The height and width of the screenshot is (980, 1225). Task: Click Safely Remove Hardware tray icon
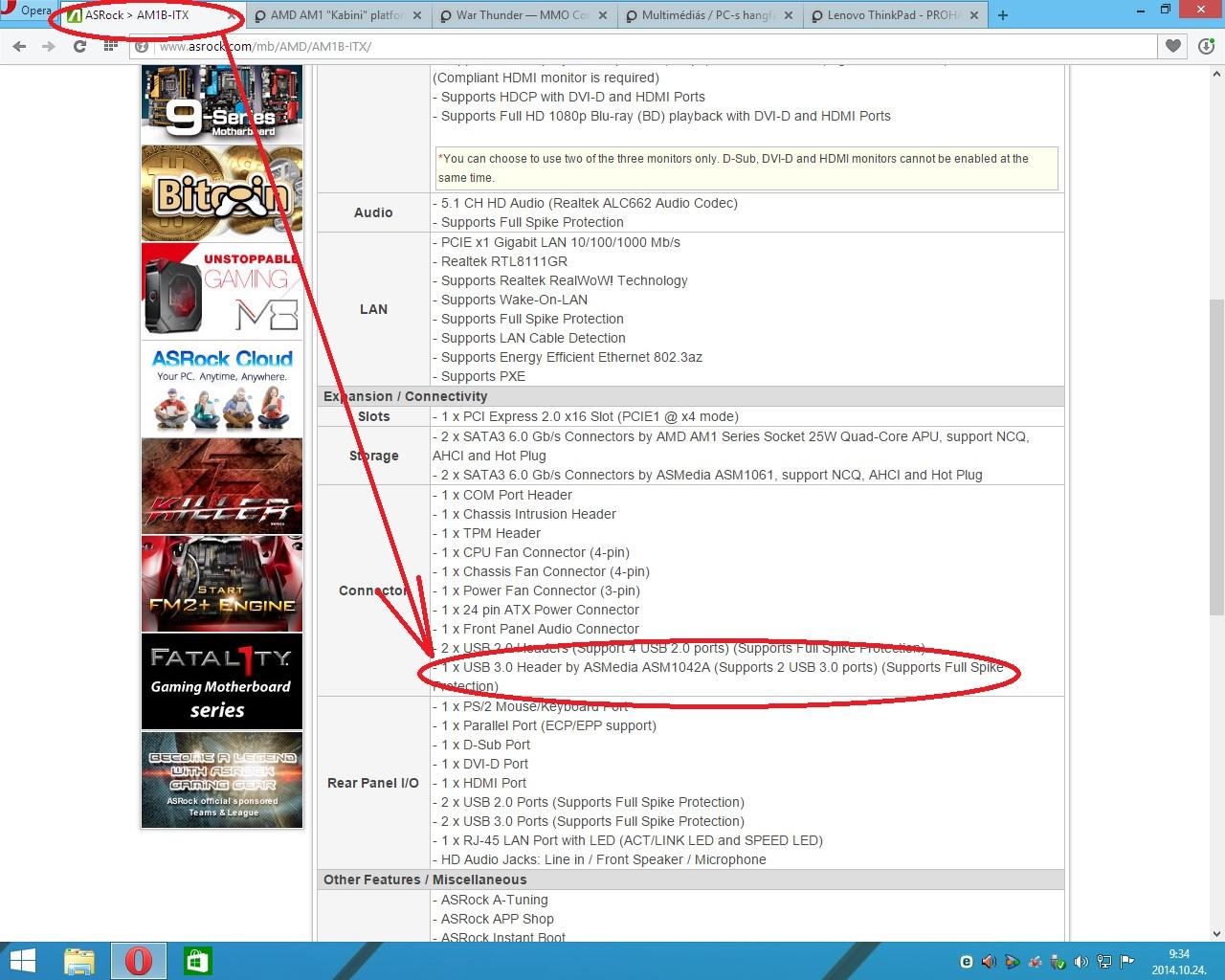click(1058, 962)
